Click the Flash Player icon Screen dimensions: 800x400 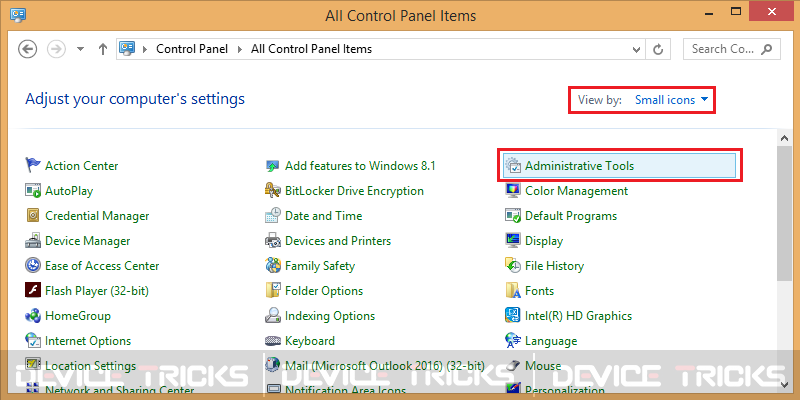tap(33, 290)
